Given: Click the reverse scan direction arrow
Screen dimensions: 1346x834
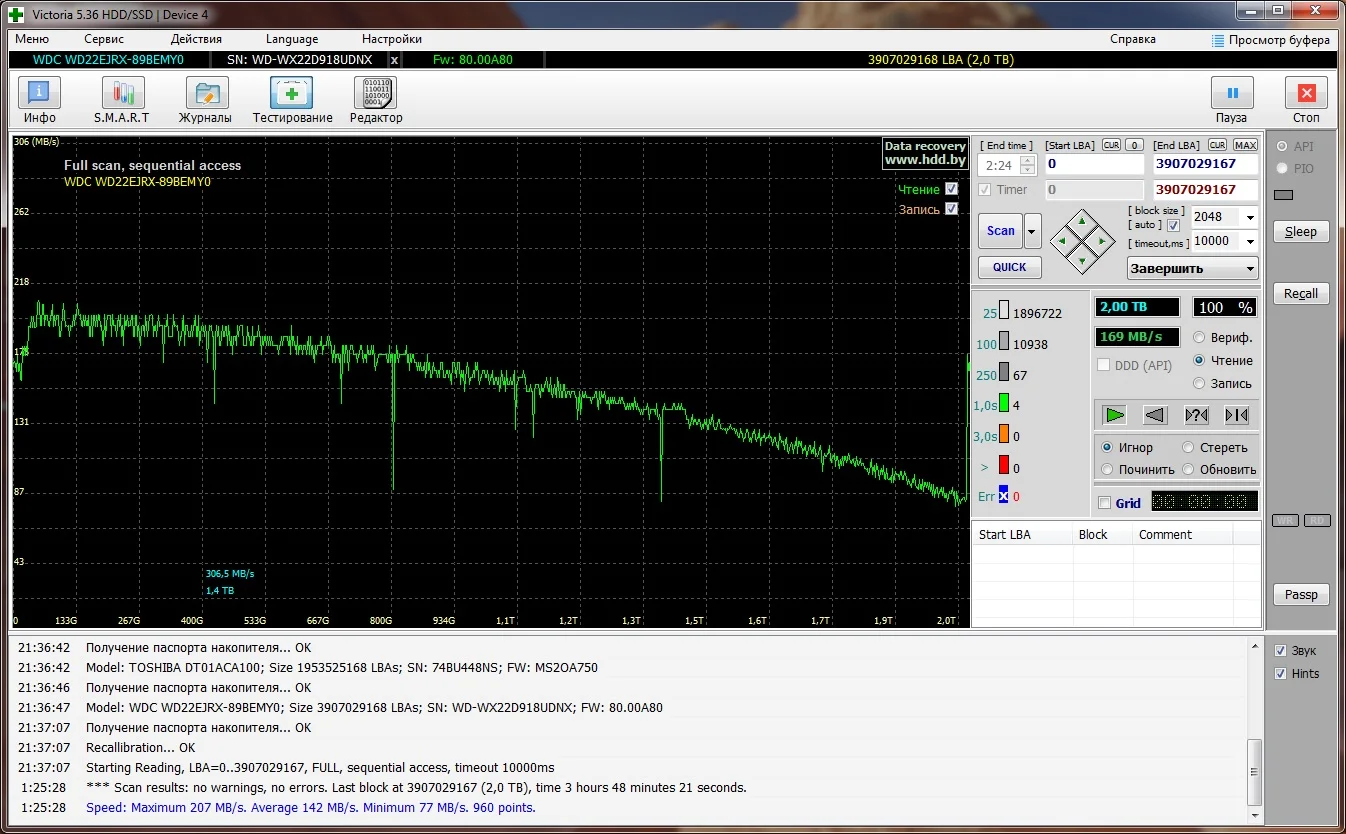Looking at the screenshot, I should 1155,415.
